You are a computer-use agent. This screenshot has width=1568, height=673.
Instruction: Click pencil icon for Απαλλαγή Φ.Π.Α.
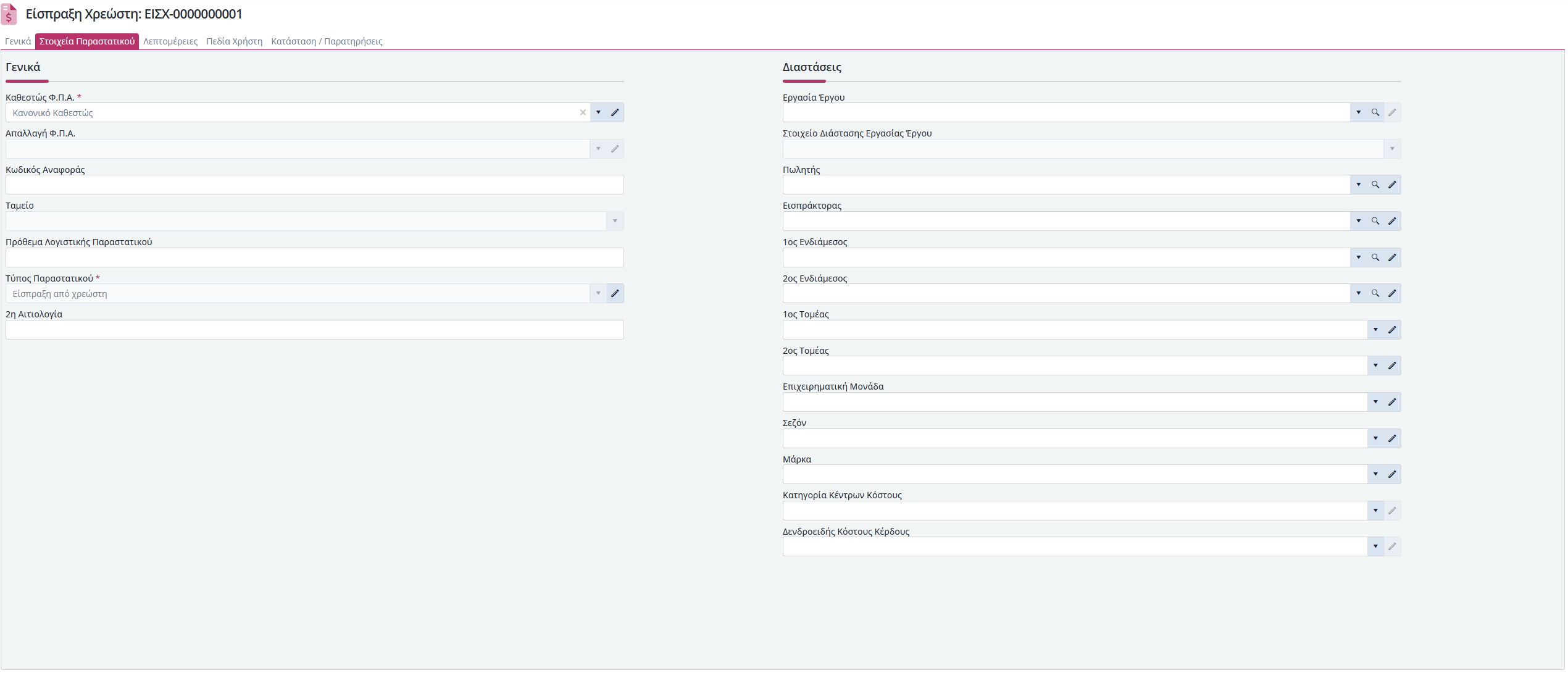coord(615,149)
